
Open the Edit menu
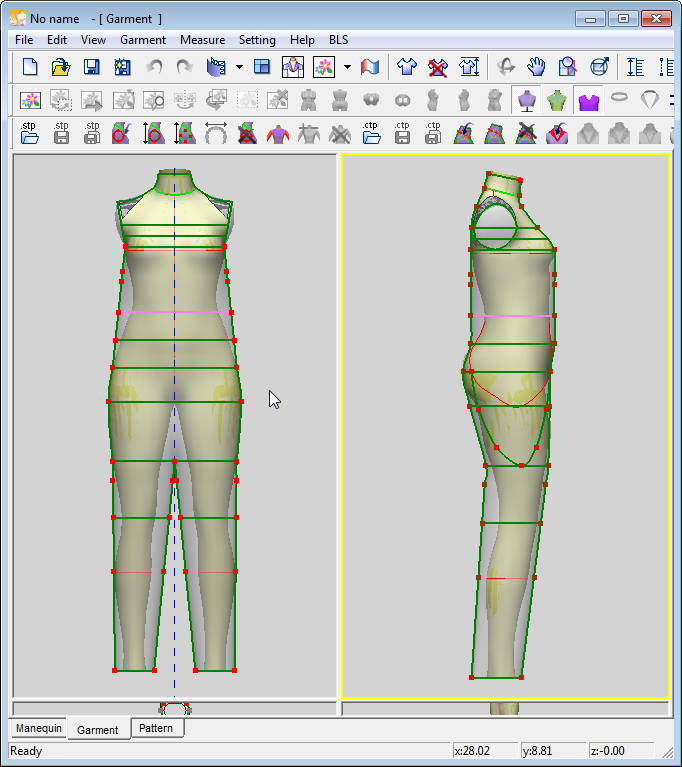[x=57, y=40]
